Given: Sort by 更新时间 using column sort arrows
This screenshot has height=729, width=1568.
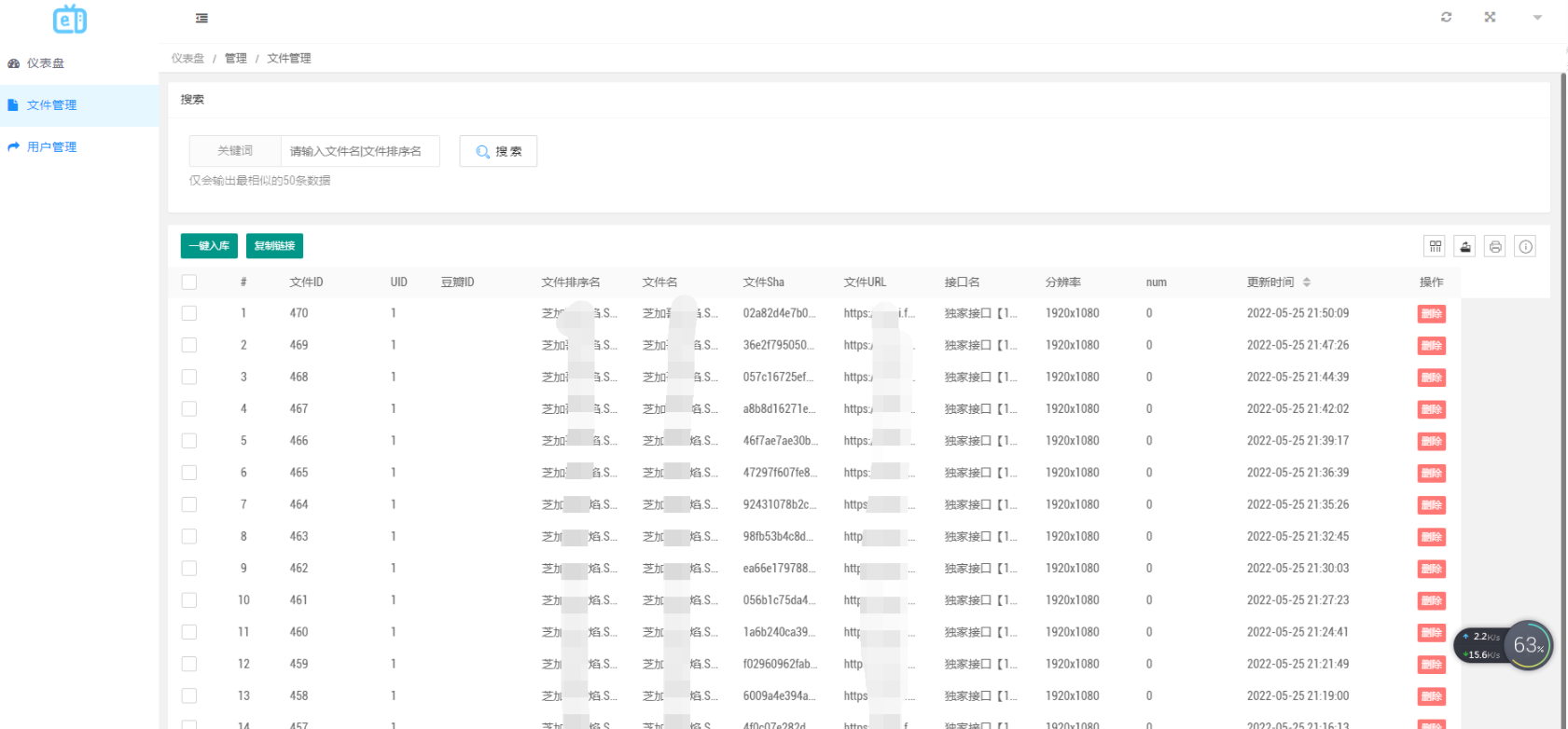Looking at the screenshot, I should tap(1307, 282).
